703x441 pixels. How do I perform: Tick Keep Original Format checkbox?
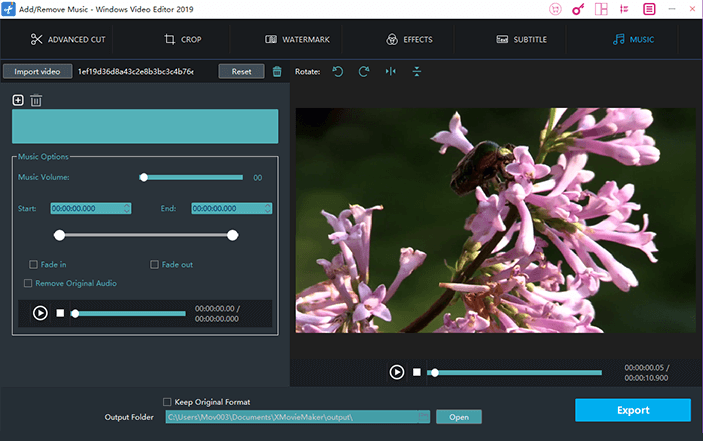click(167, 402)
